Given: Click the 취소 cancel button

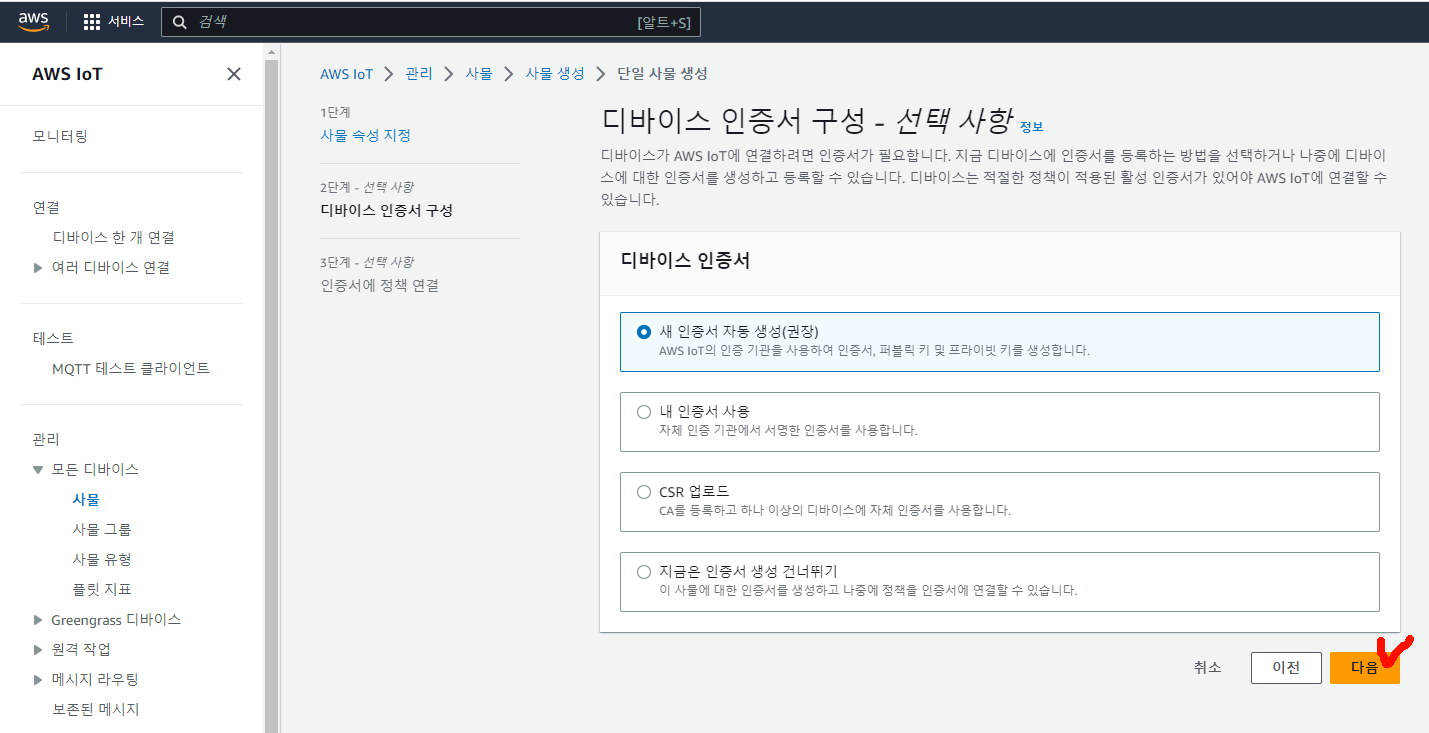Looking at the screenshot, I should tap(1207, 668).
